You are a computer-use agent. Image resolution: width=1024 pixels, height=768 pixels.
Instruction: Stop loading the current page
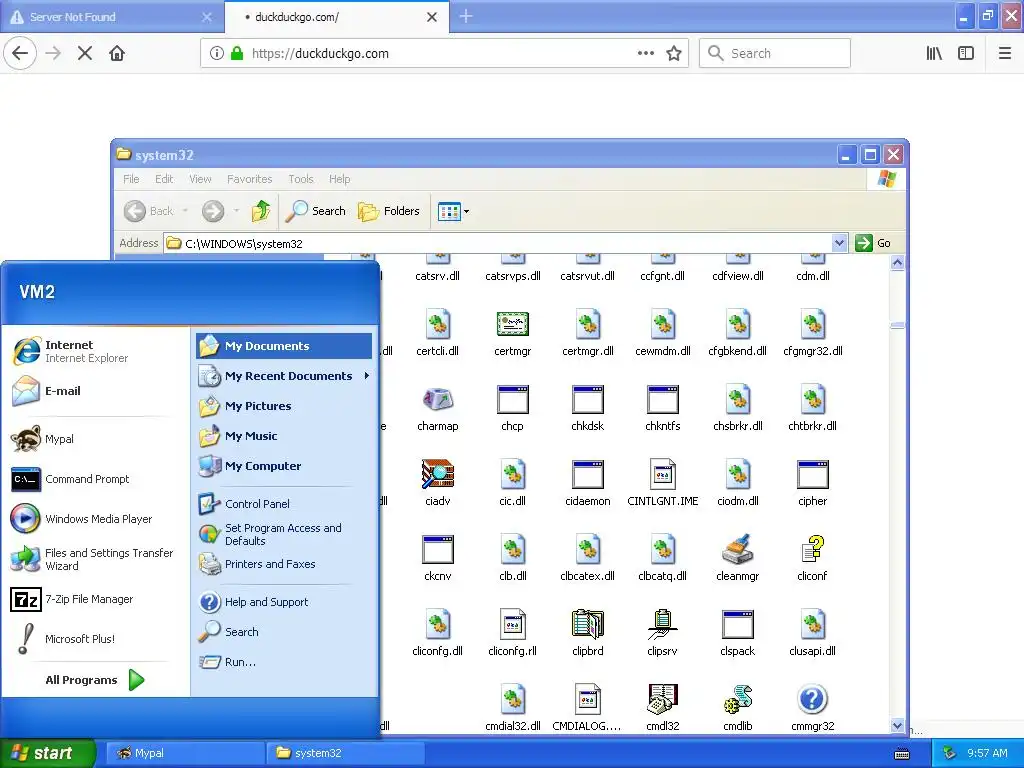click(x=85, y=54)
